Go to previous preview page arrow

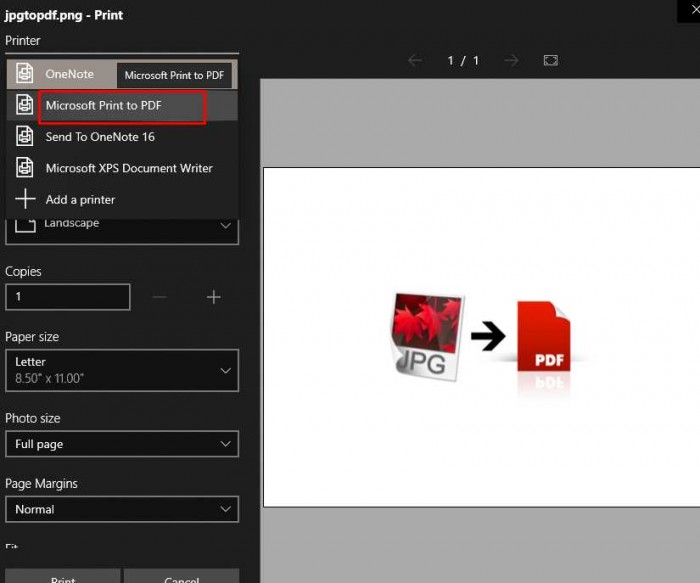[x=415, y=60]
